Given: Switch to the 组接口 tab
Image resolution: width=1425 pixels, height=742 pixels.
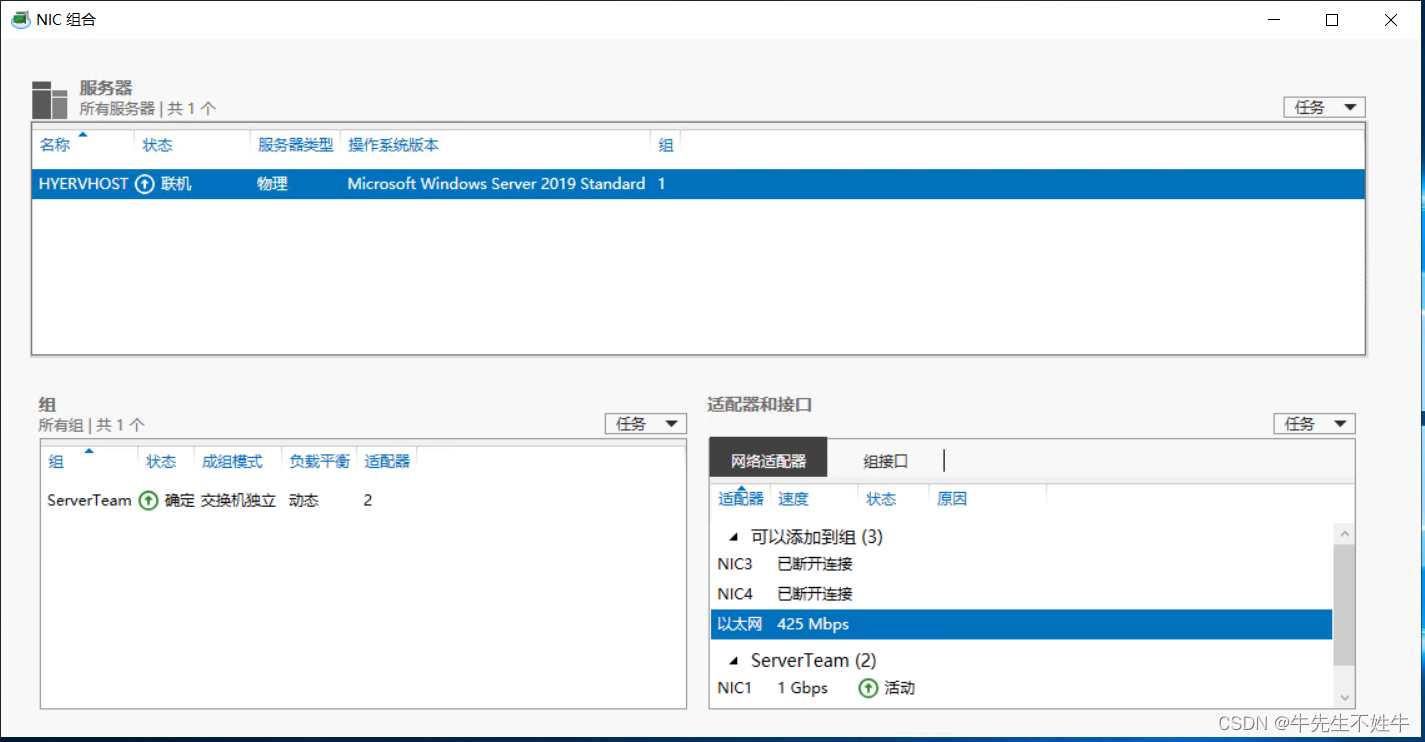Looking at the screenshot, I should point(886,461).
